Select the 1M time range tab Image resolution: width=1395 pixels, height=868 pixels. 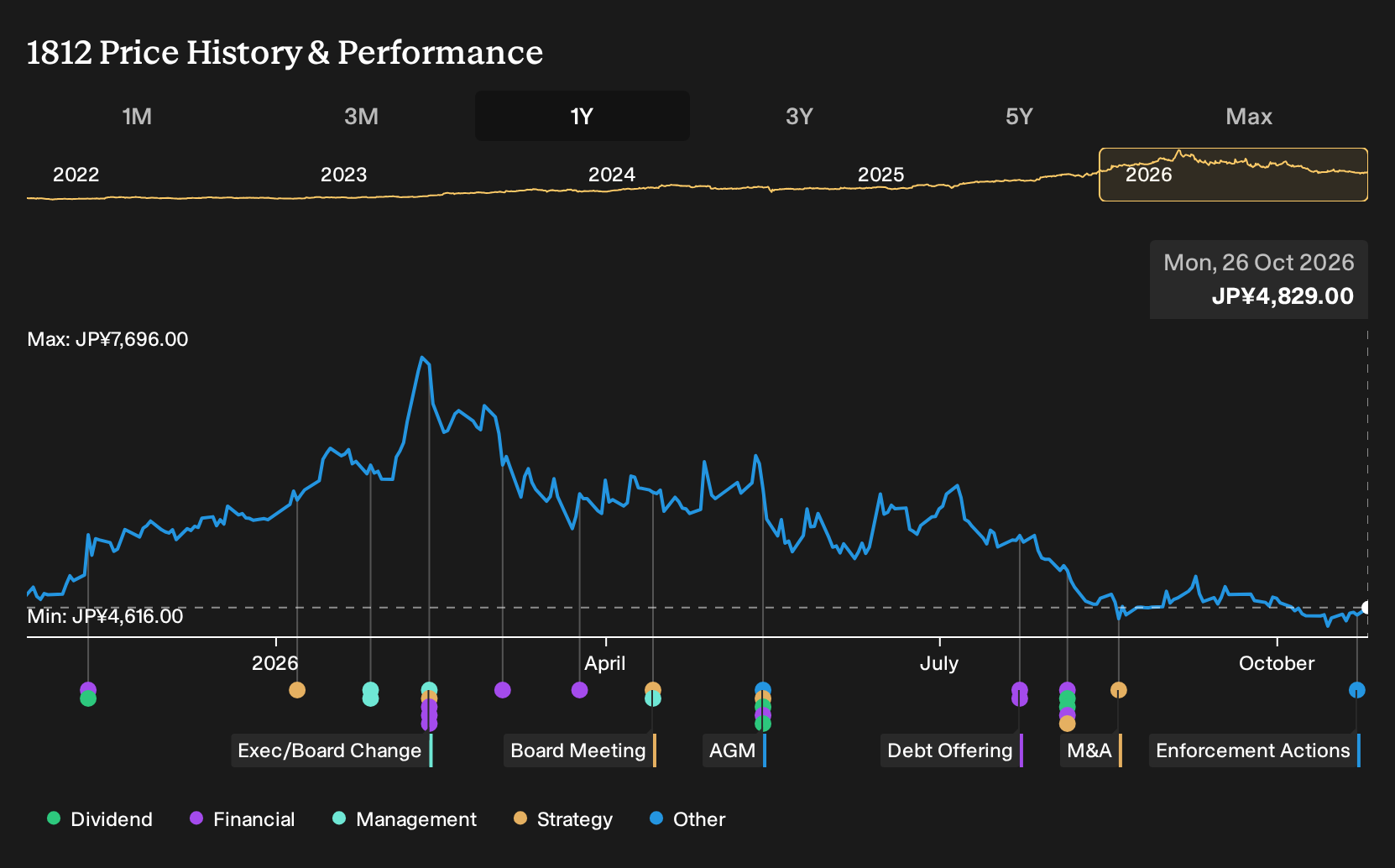coord(137,116)
